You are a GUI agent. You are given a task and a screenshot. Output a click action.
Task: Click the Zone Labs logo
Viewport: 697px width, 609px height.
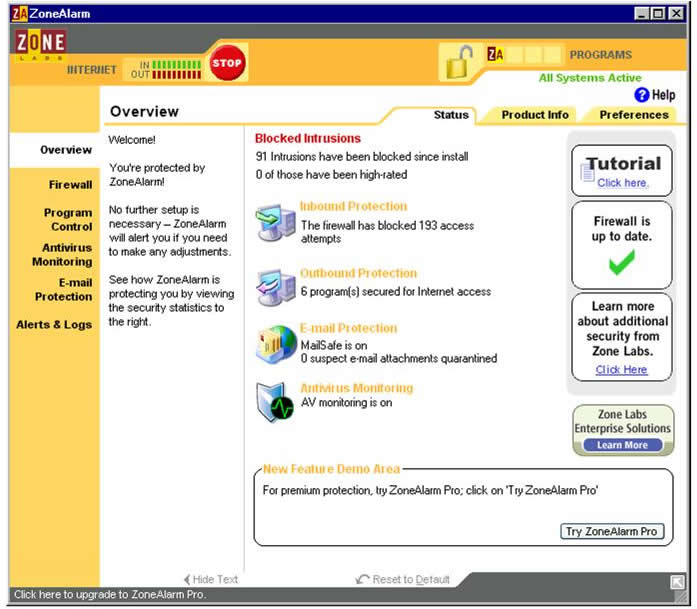click(x=41, y=45)
